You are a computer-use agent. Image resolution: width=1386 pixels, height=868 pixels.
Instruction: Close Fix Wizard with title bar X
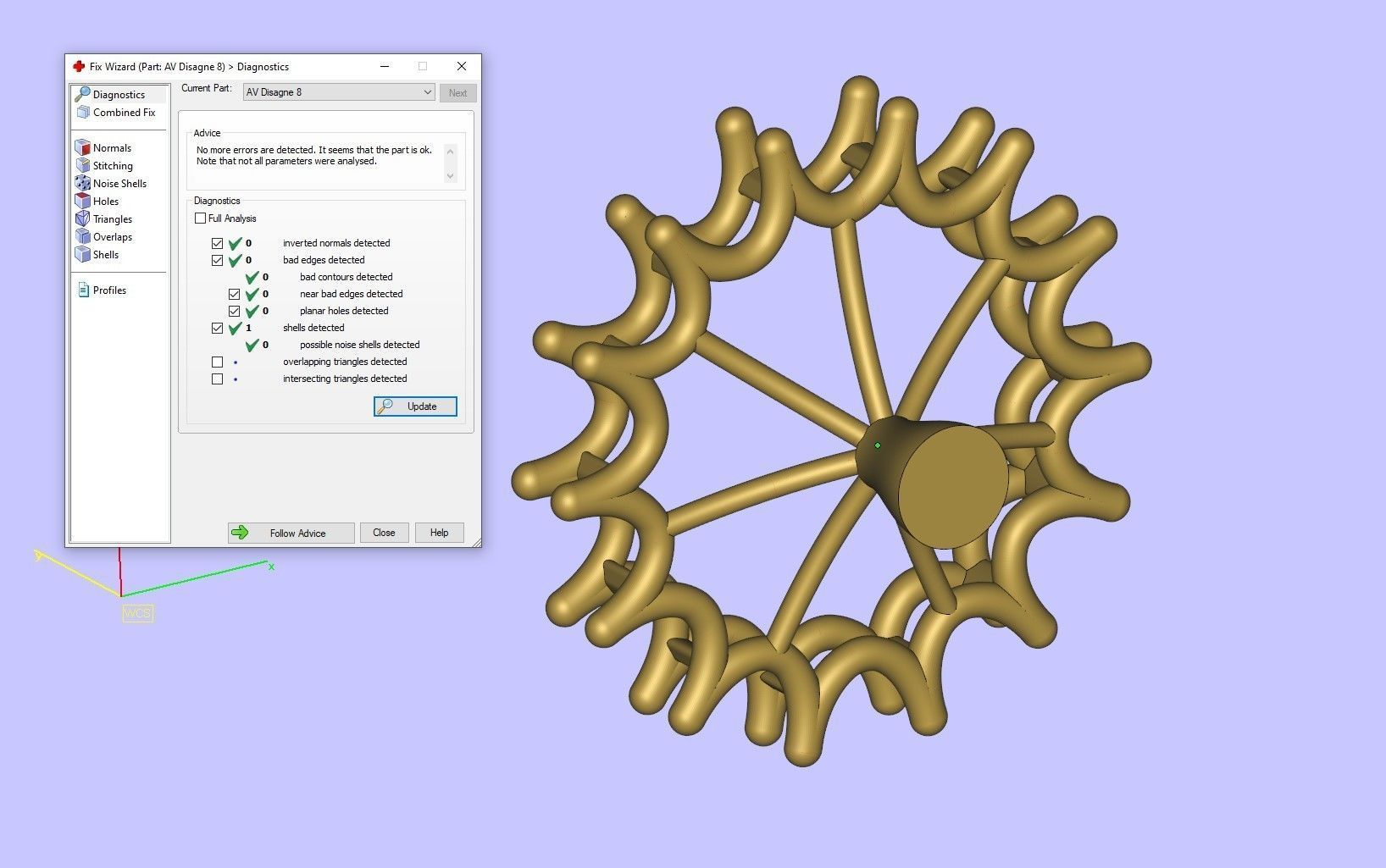(462, 66)
